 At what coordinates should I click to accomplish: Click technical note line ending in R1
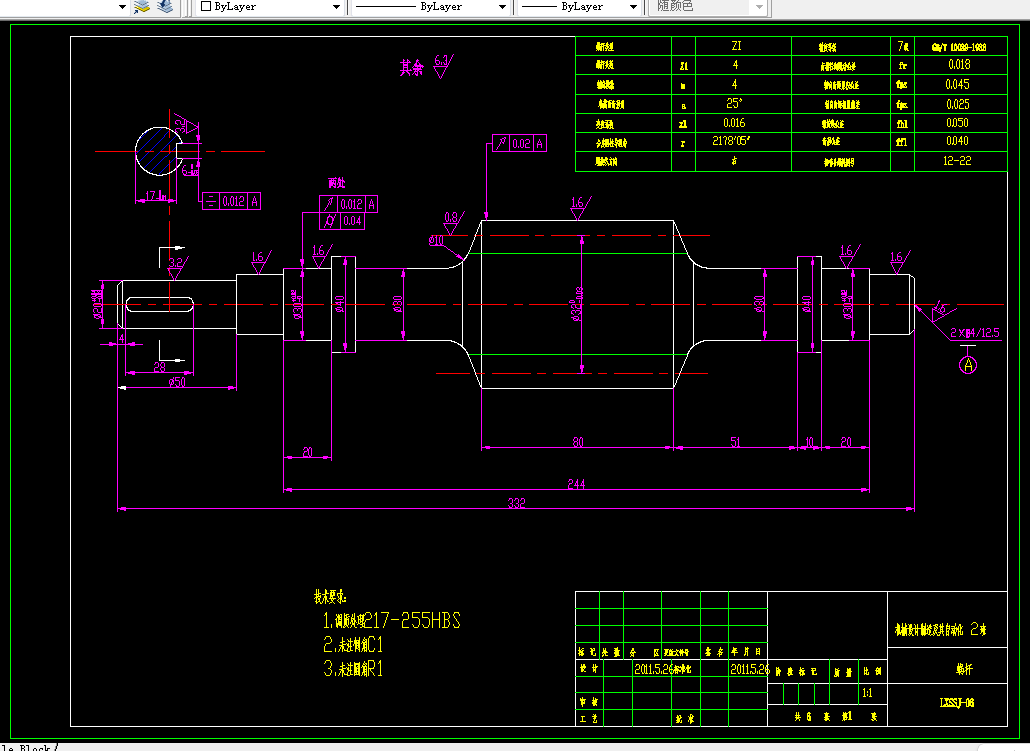(x=353, y=669)
